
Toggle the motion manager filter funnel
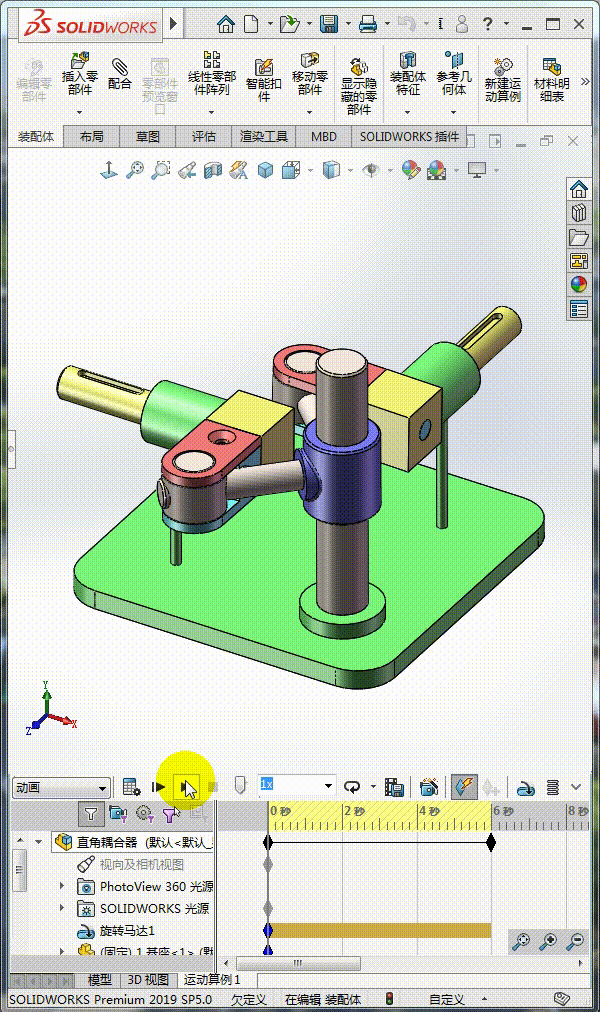point(91,815)
